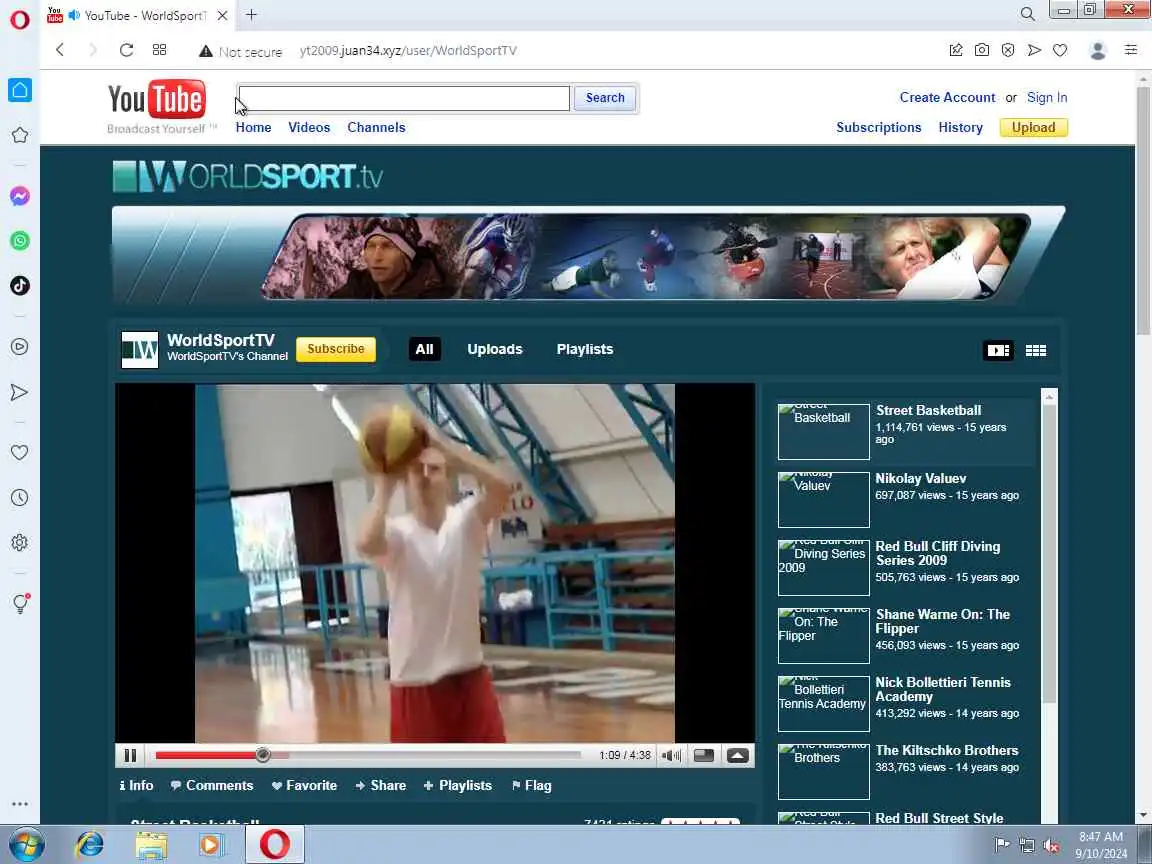Open Internet Explorer from taskbar
This screenshot has height=864, width=1152.
(90, 844)
